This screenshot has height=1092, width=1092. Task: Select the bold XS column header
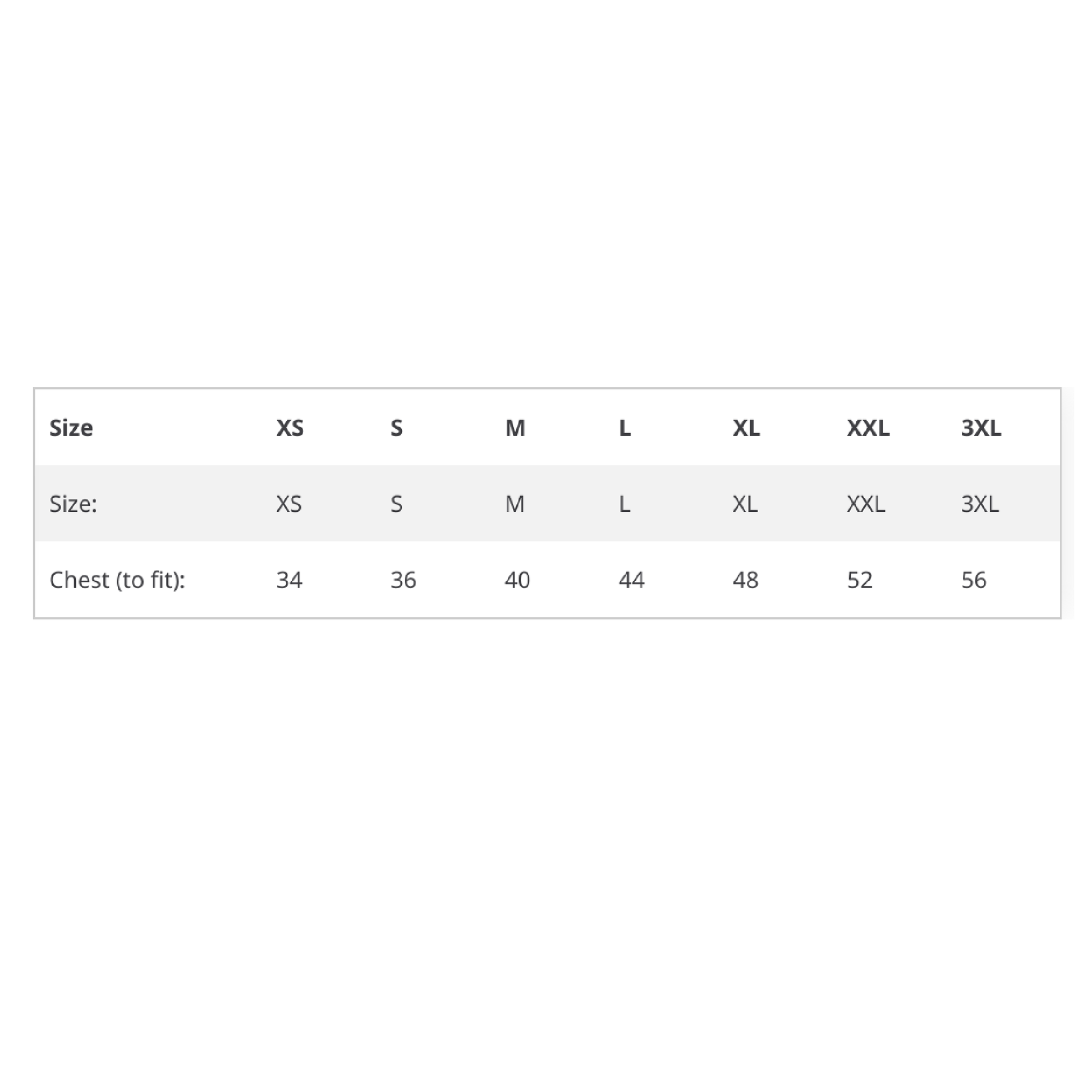coord(290,428)
